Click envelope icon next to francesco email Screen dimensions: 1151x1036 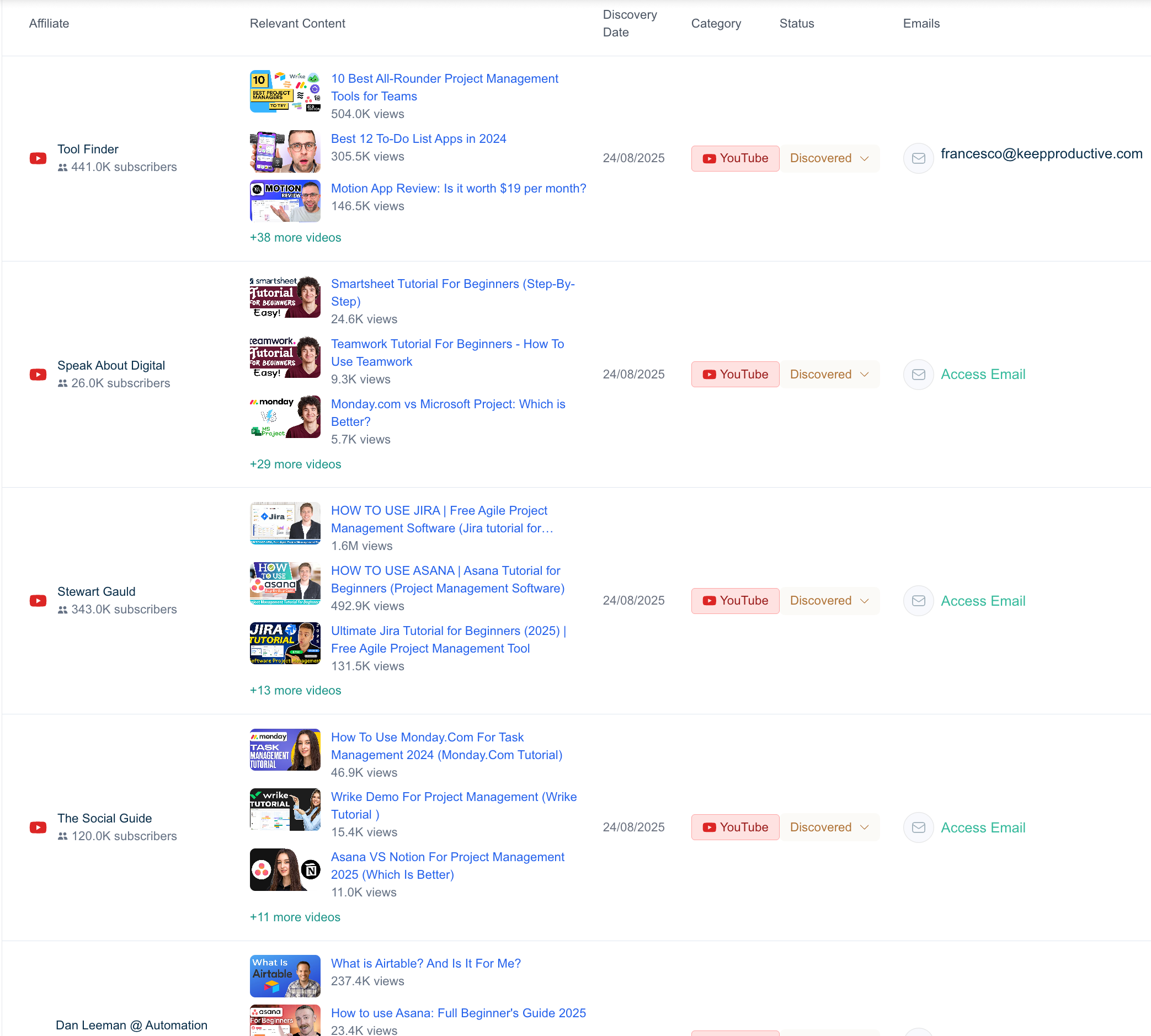[x=918, y=158]
